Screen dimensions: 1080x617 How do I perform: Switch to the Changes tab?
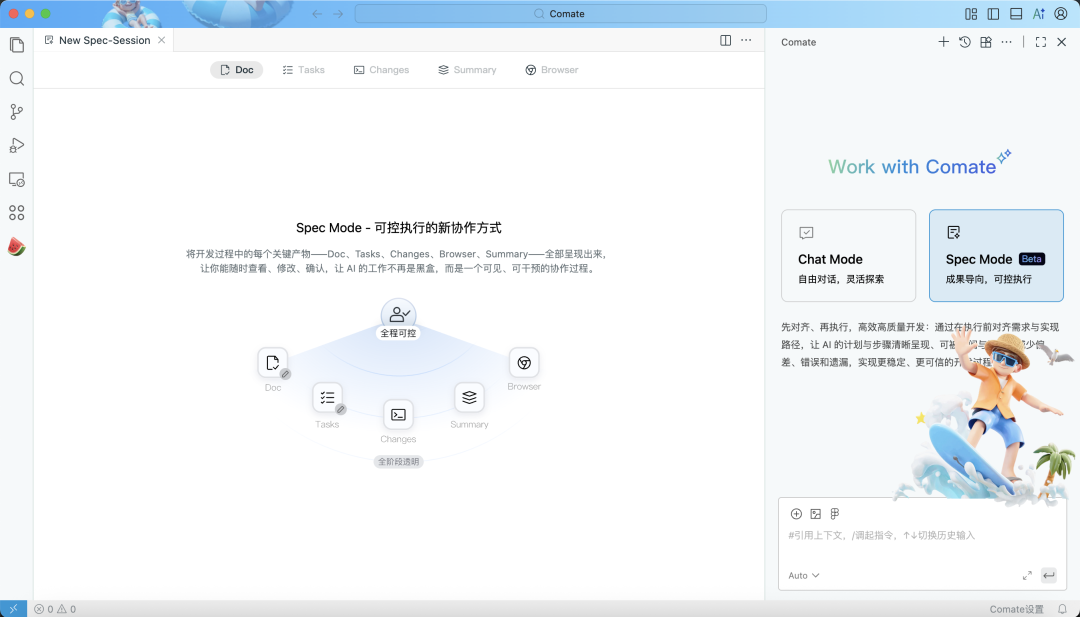pyautogui.click(x=381, y=70)
